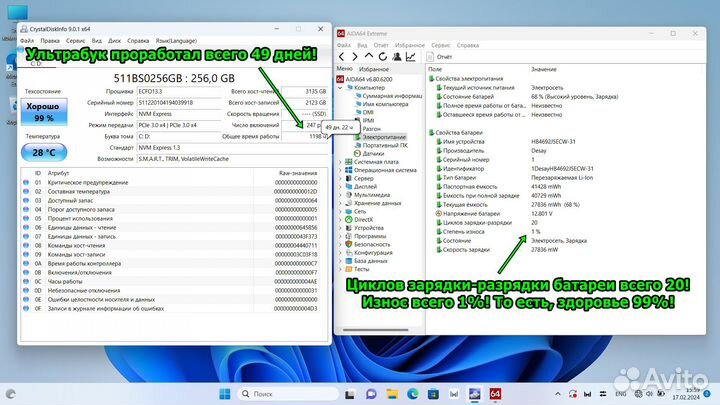Viewport: 720px width, 405px height.
Task: Open the Windows Start menu
Action: (x=225, y=394)
